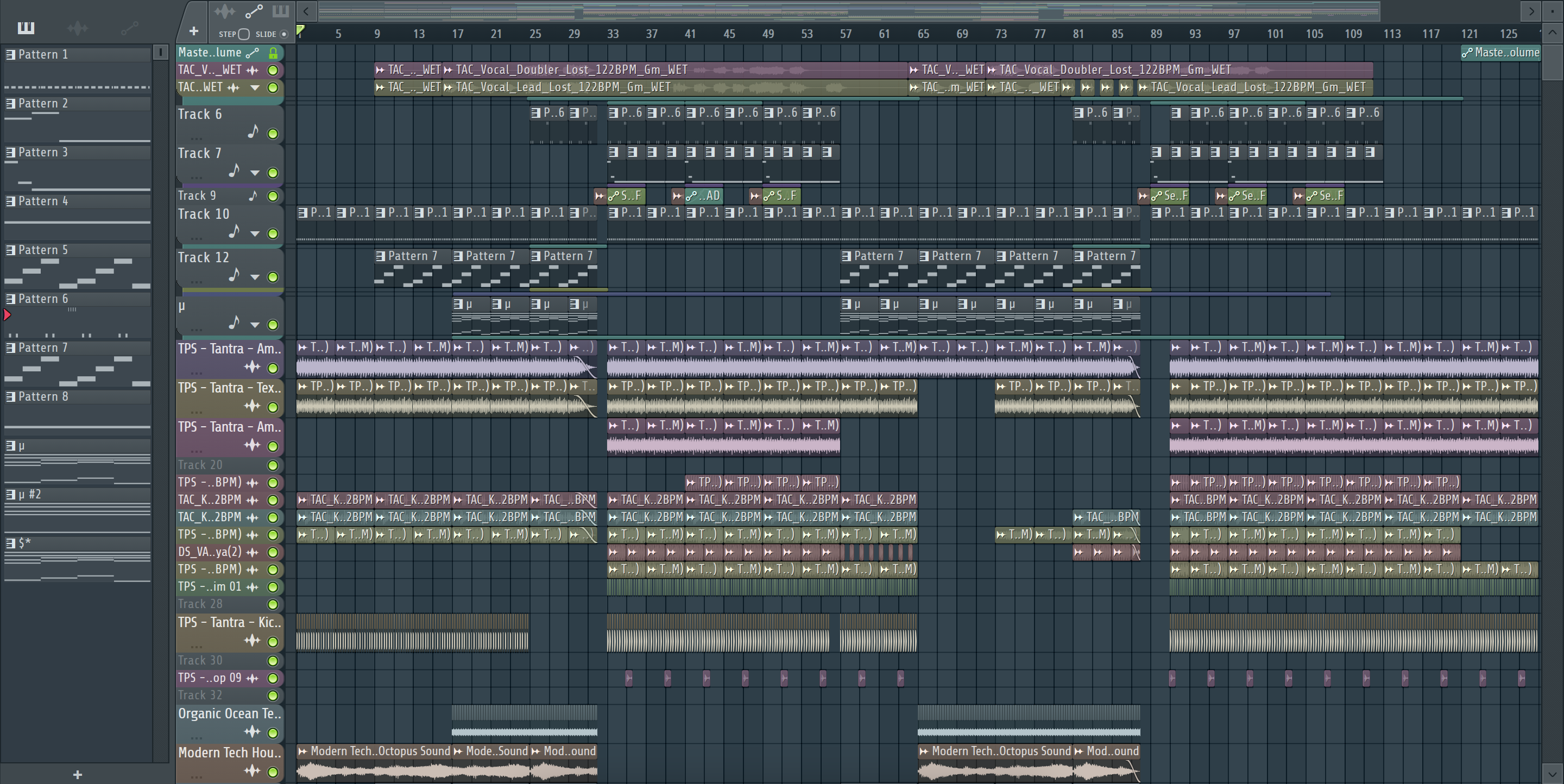Enable the STEP checkbox
Screen dimensions: 1564x784
coord(244,34)
